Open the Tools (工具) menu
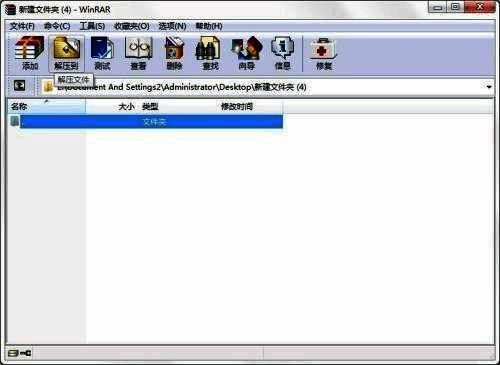Image resolution: width=500 pixels, height=365 pixels. (x=92, y=26)
